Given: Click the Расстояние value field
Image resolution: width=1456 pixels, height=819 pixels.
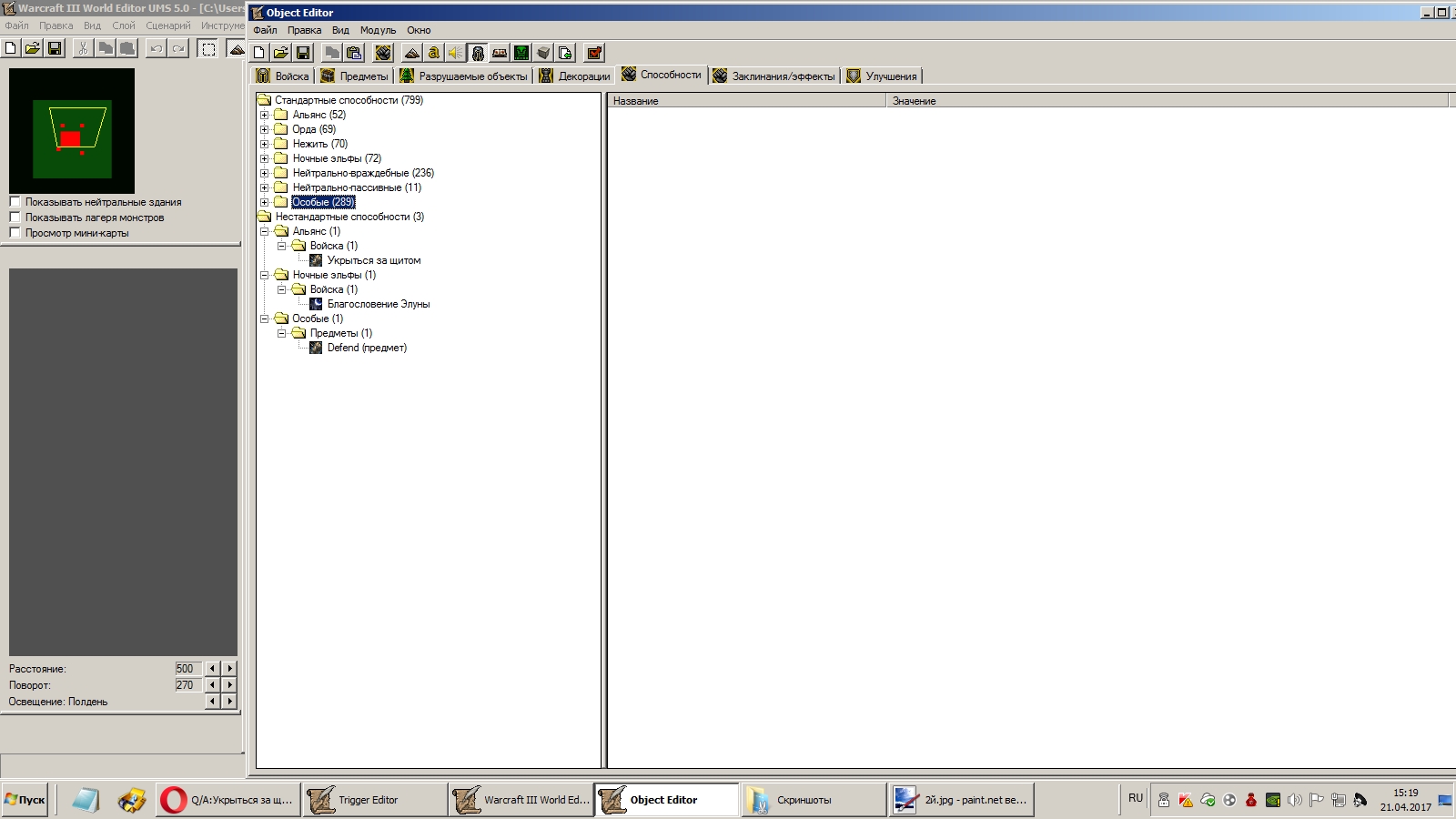Looking at the screenshot, I should click(188, 669).
